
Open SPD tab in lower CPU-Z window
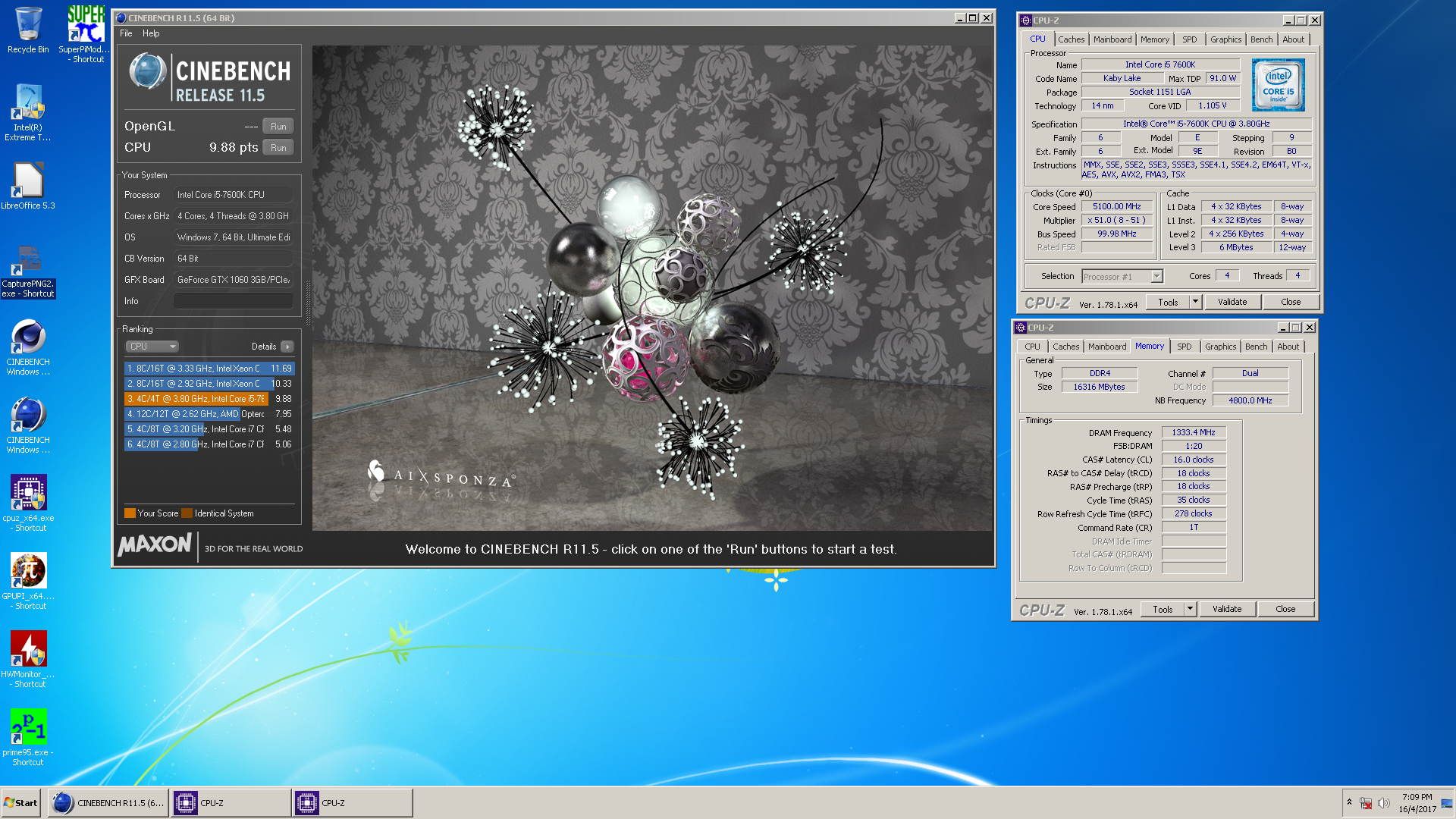click(x=1185, y=347)
